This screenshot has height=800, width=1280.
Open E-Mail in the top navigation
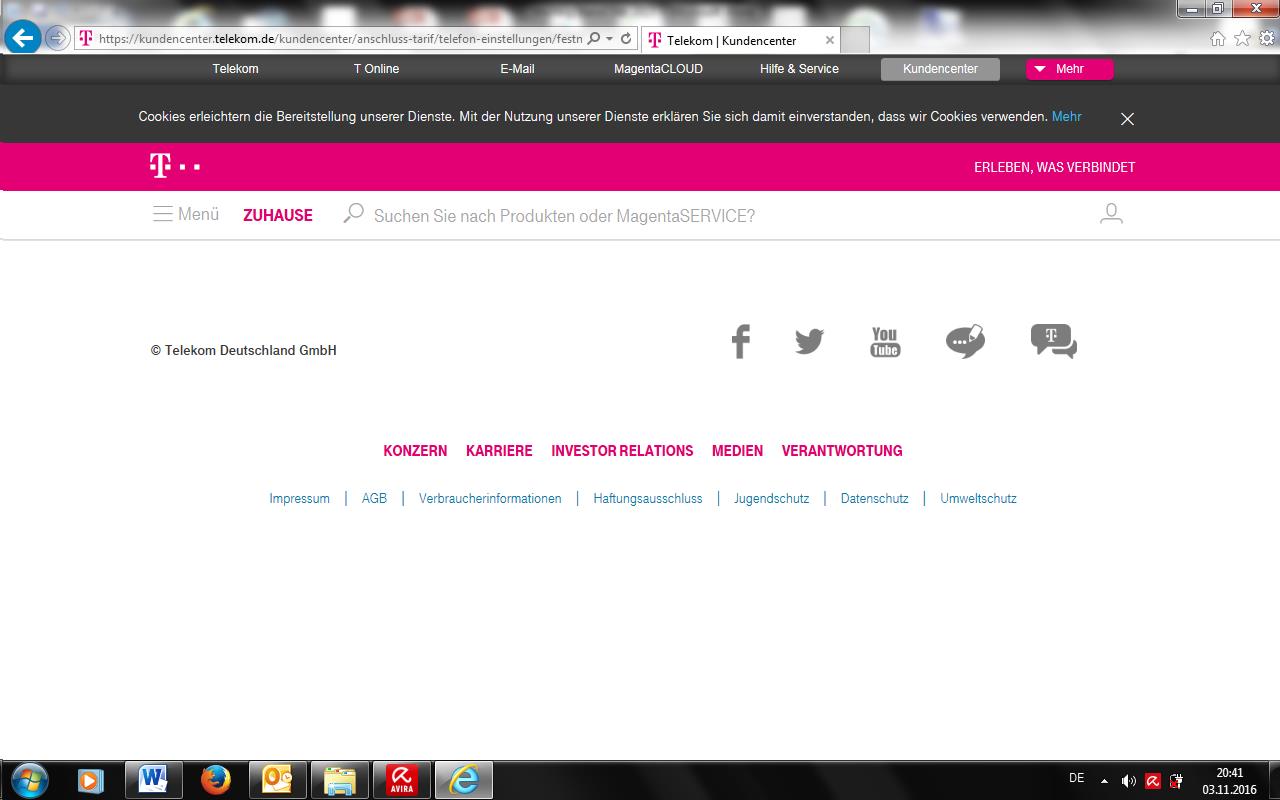(x=517, y=69)
